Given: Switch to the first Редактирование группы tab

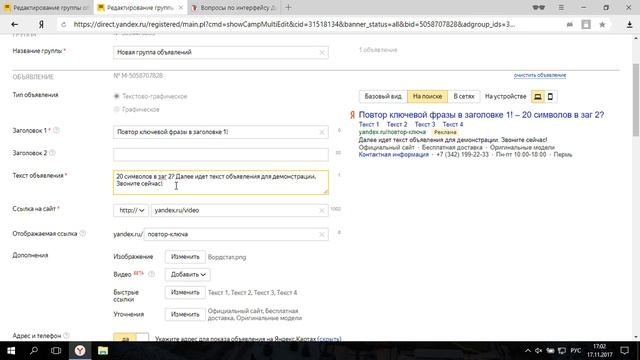Looking at the screenshot, I should (47, 7).
